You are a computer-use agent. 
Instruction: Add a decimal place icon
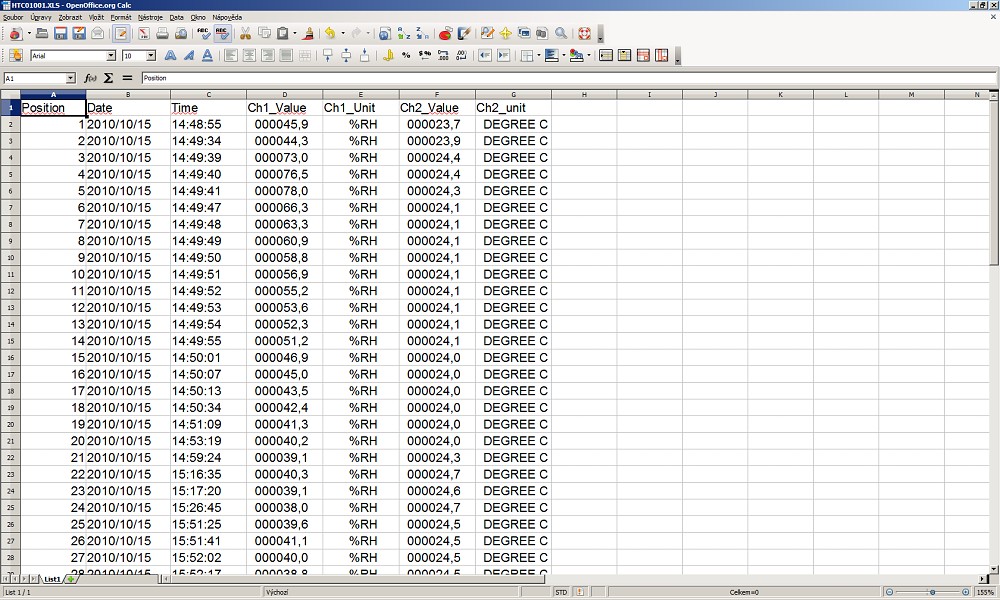(443, 55)
